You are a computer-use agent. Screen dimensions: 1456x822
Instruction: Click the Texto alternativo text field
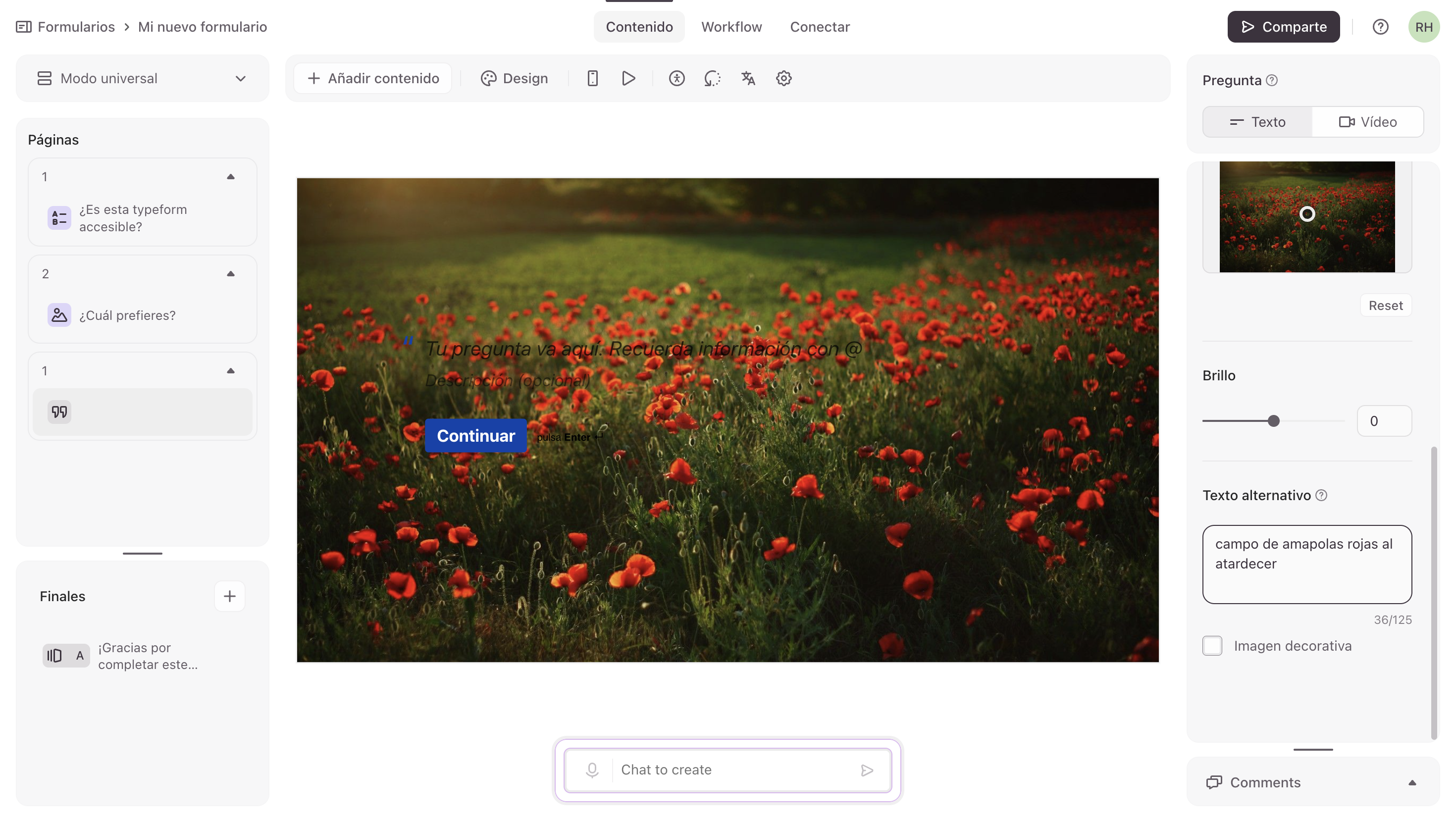1307,564
